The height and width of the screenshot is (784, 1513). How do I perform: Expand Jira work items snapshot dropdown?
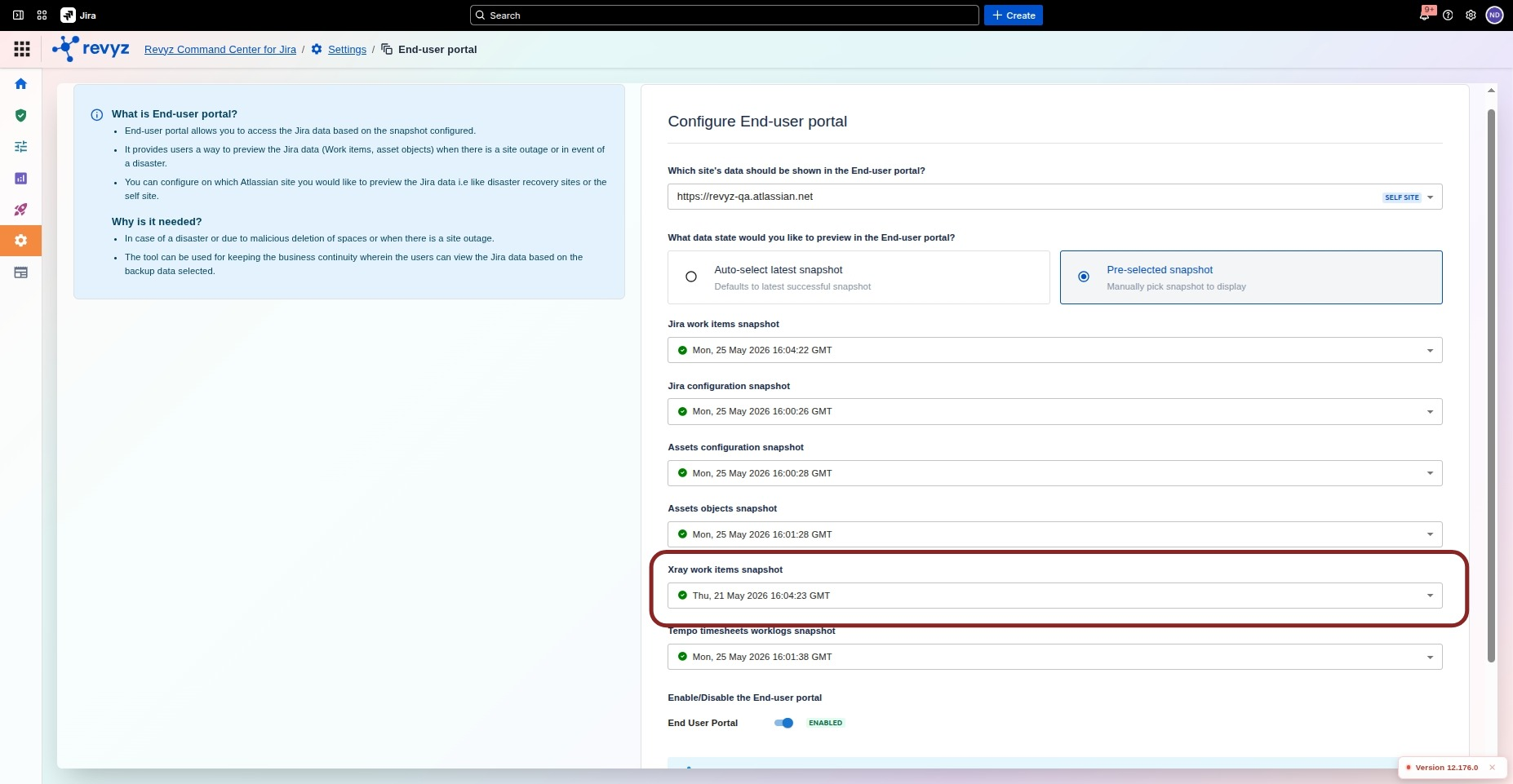click(1054, 350)
